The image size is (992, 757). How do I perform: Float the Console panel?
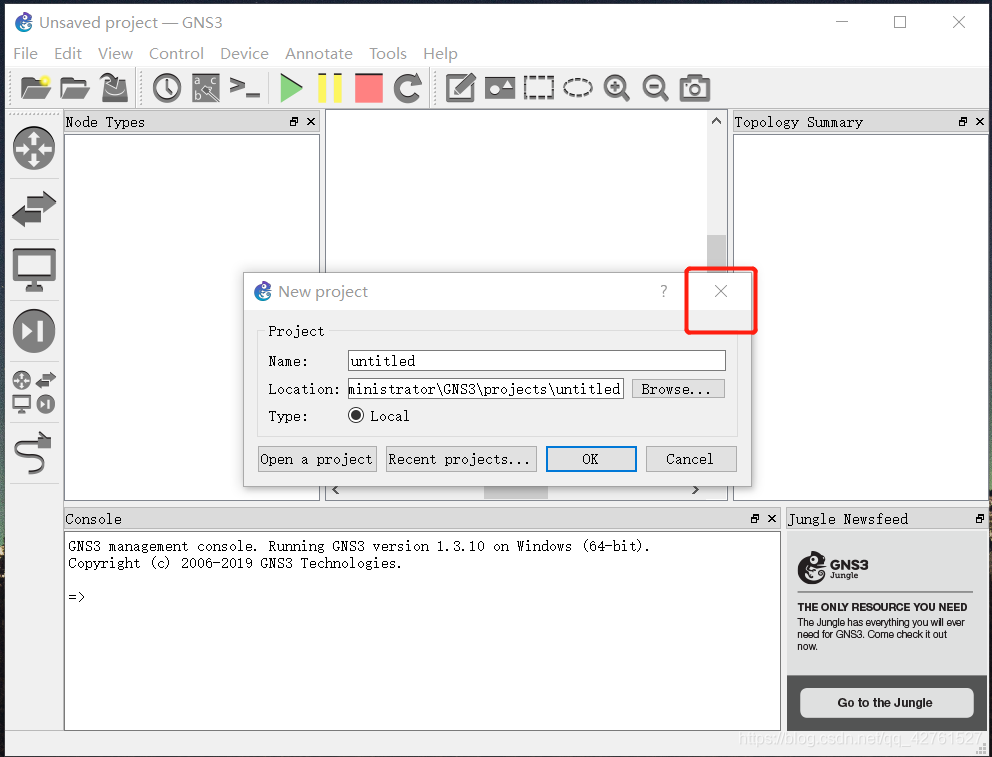pos(754,519)
